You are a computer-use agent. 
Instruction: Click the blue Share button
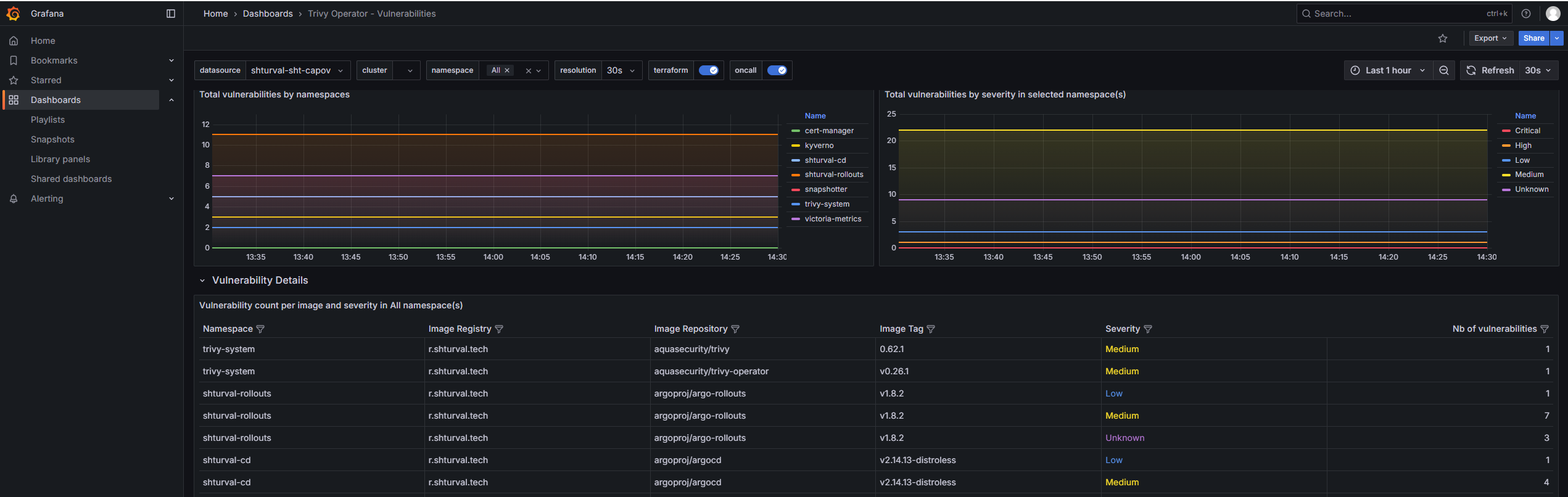pos(1533,38)
